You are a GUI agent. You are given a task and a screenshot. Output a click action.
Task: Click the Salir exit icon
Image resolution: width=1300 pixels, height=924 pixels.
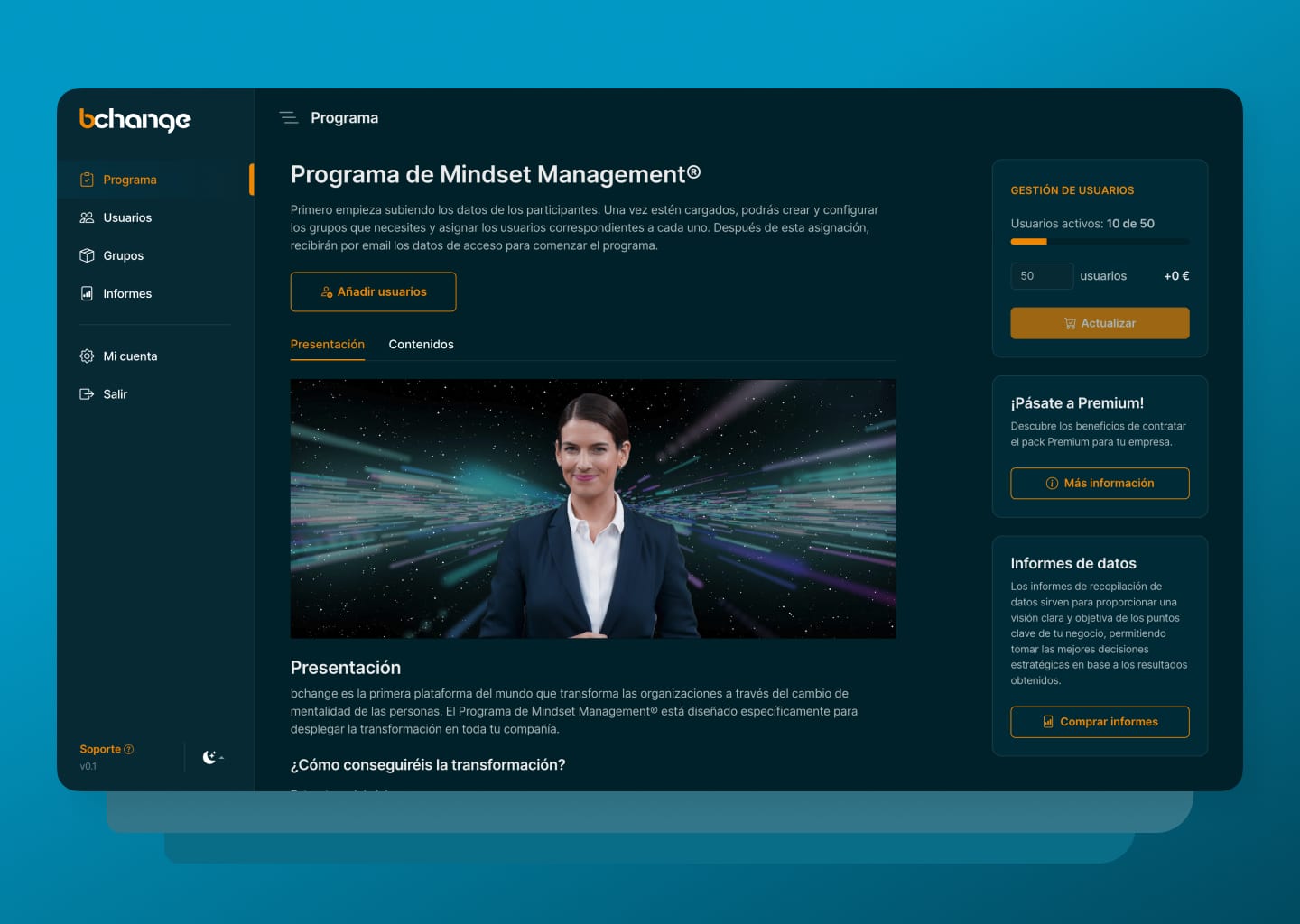pos(87,394)
